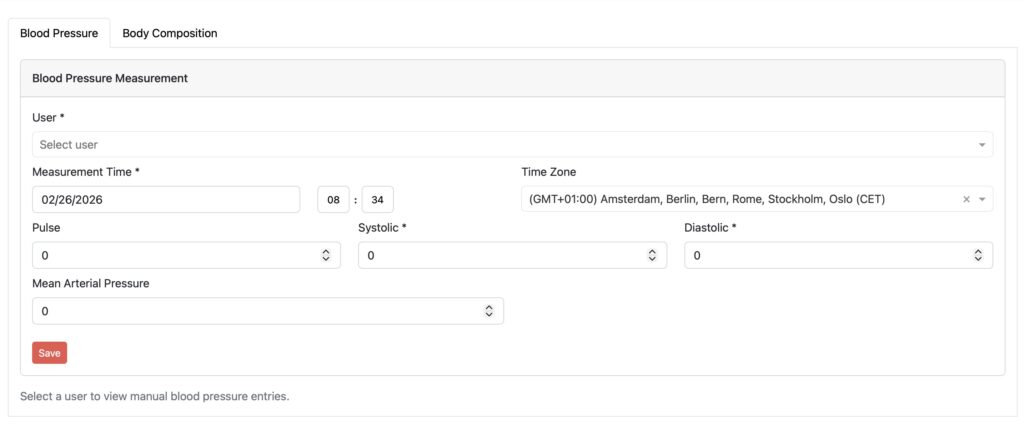
Task: Click the Pulse spinner arrows
Action: (326, 256)
